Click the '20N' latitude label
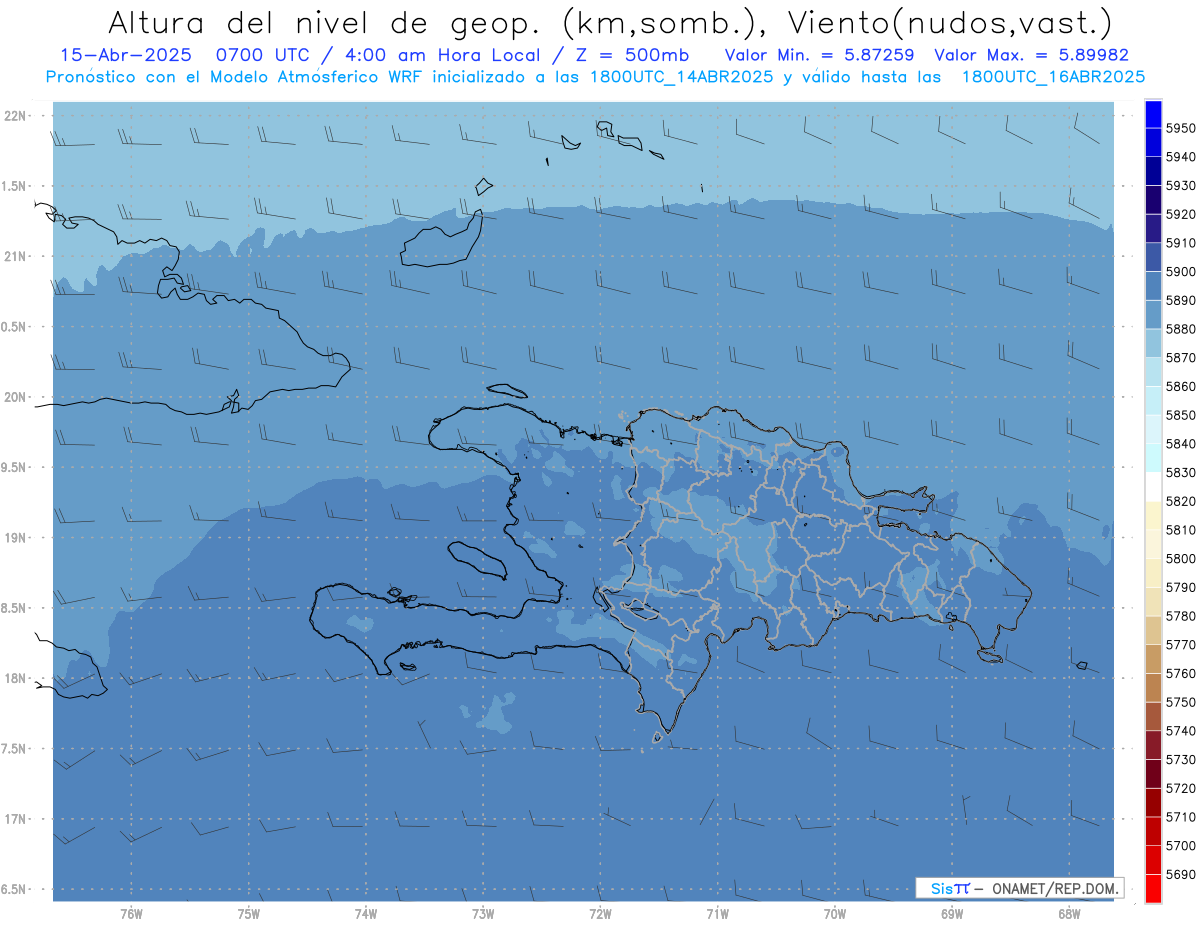The width and height of the screenshot is (1200, 927). (x=14, y=397)
